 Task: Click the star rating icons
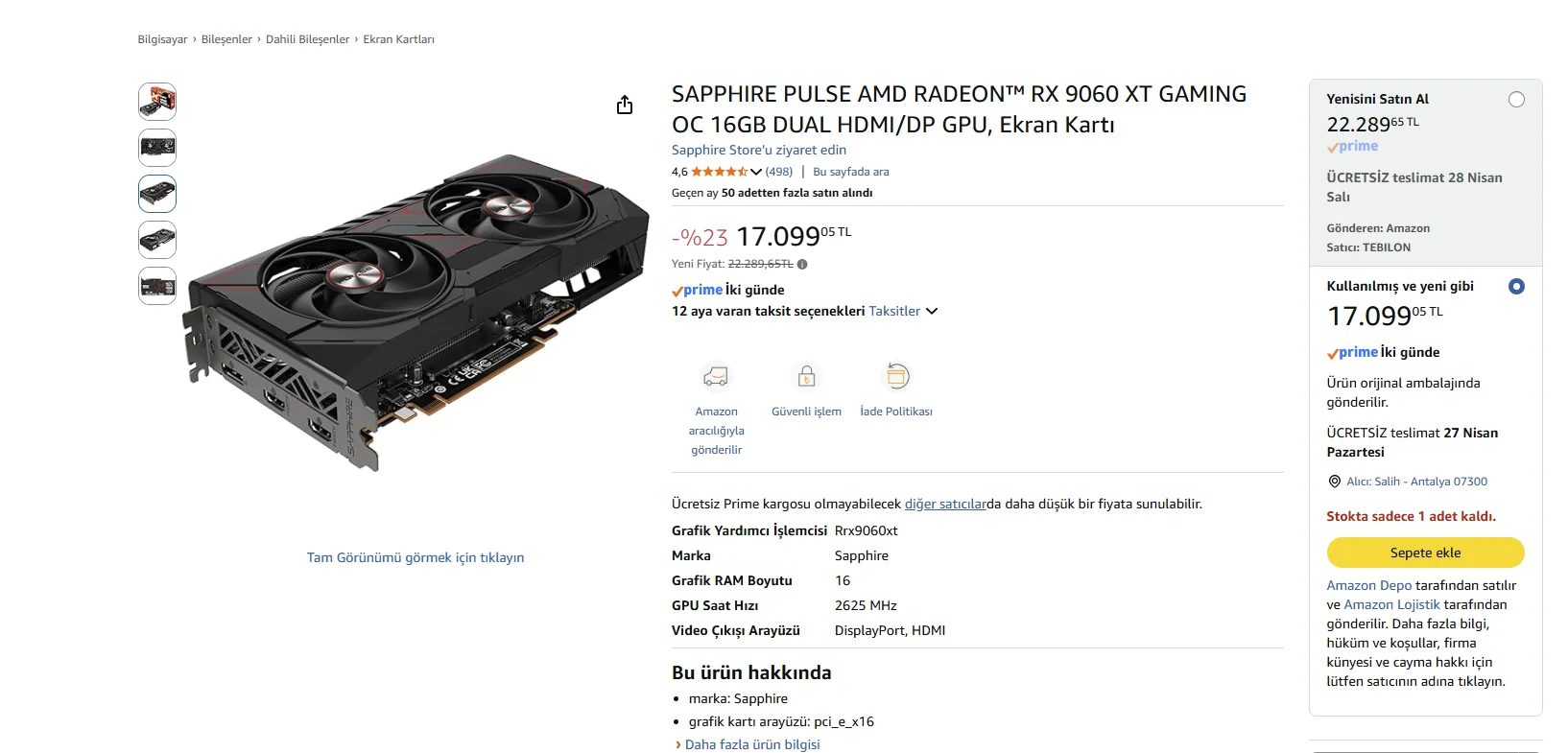[719, 172]
